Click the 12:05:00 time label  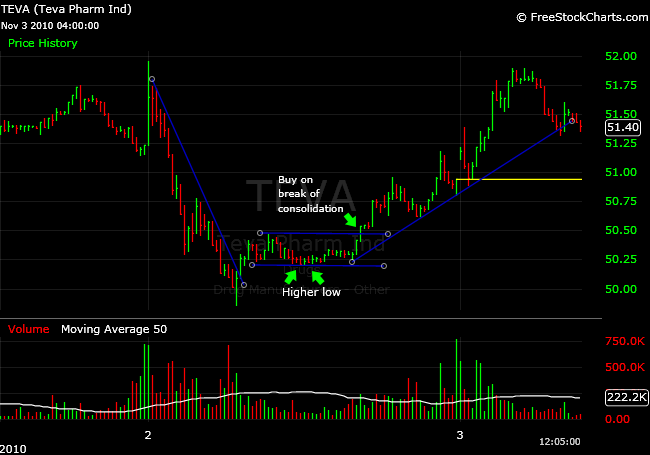[x=559, y=442]
